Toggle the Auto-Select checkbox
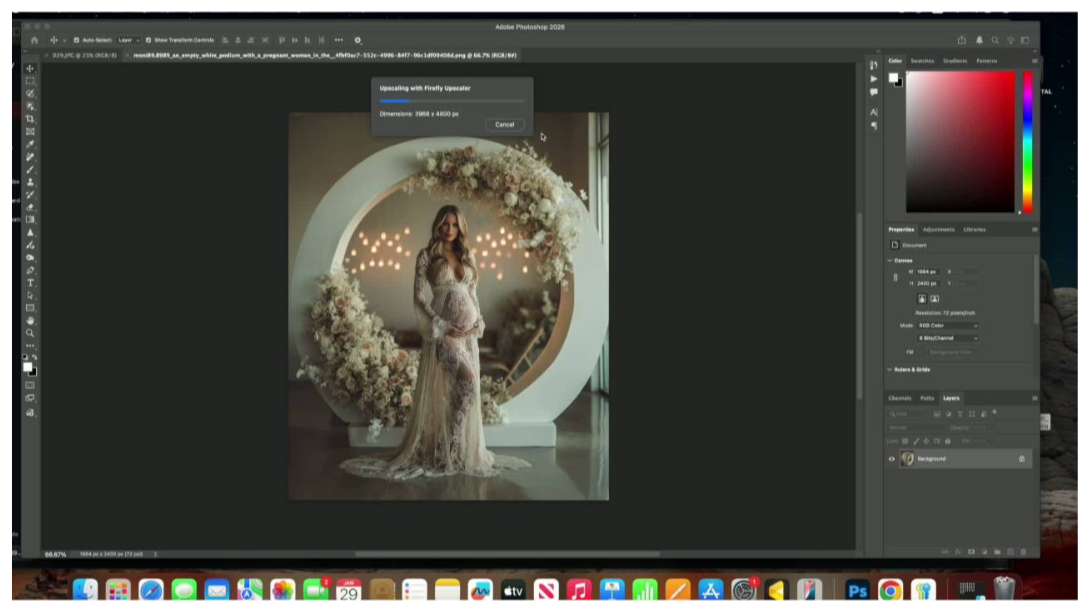 tap(76, 40)
